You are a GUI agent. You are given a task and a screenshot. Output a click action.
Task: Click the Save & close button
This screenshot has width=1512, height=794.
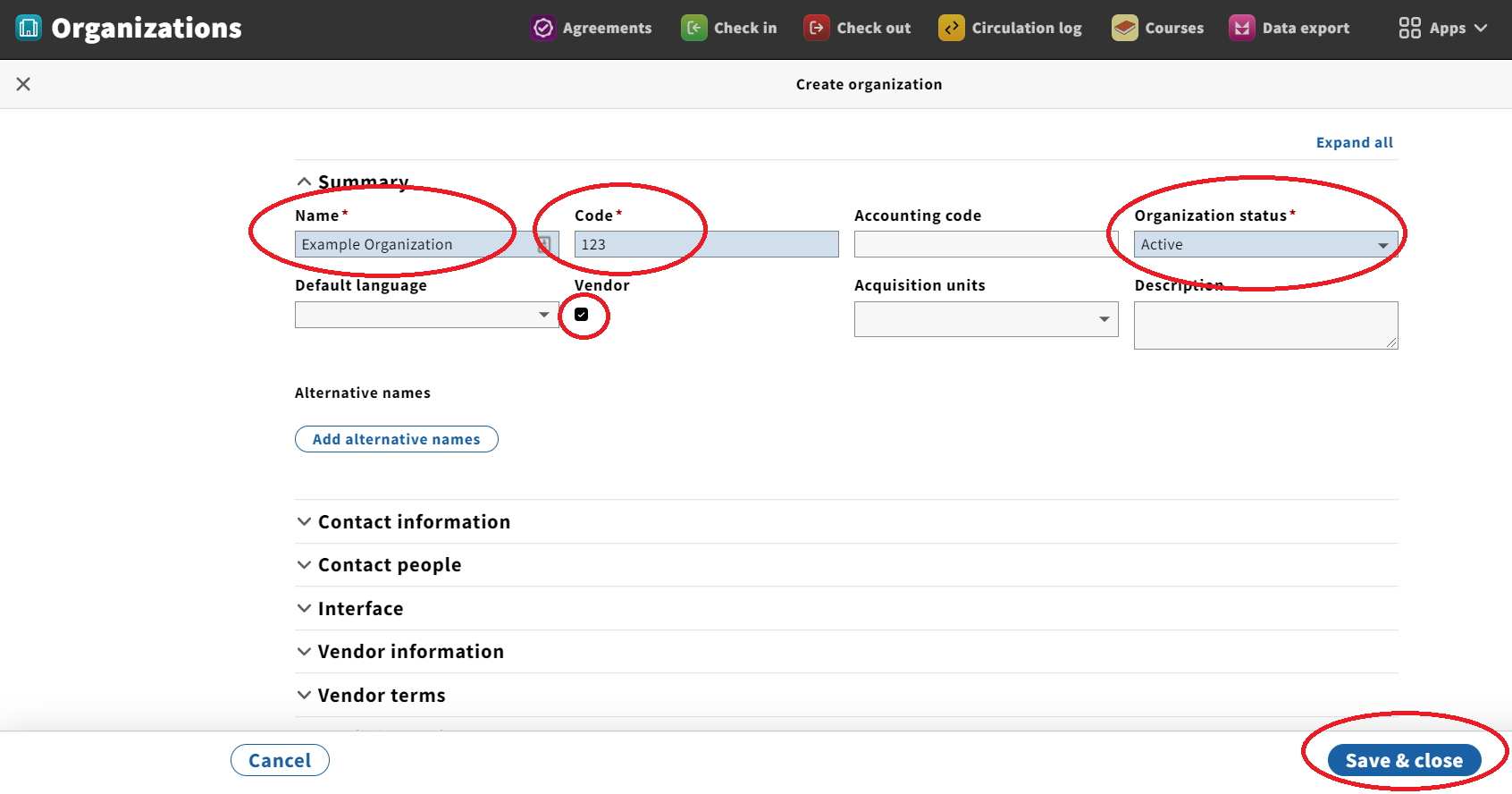tap(1404, 760)
